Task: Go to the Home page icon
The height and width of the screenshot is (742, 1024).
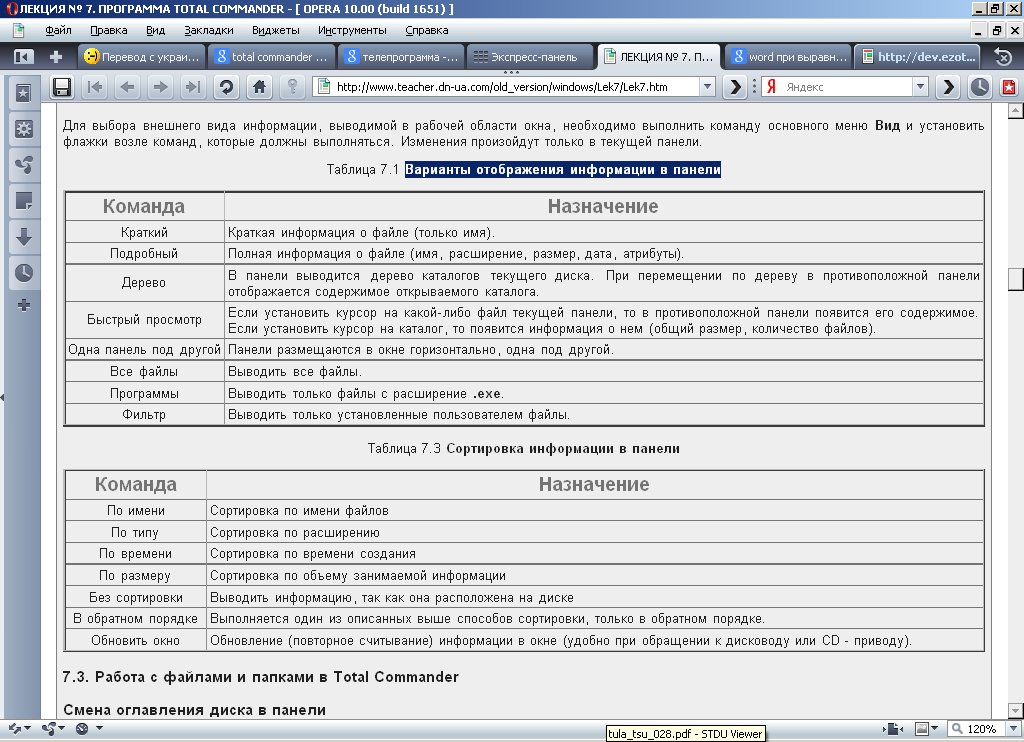Action: click(x=259, y=87)
